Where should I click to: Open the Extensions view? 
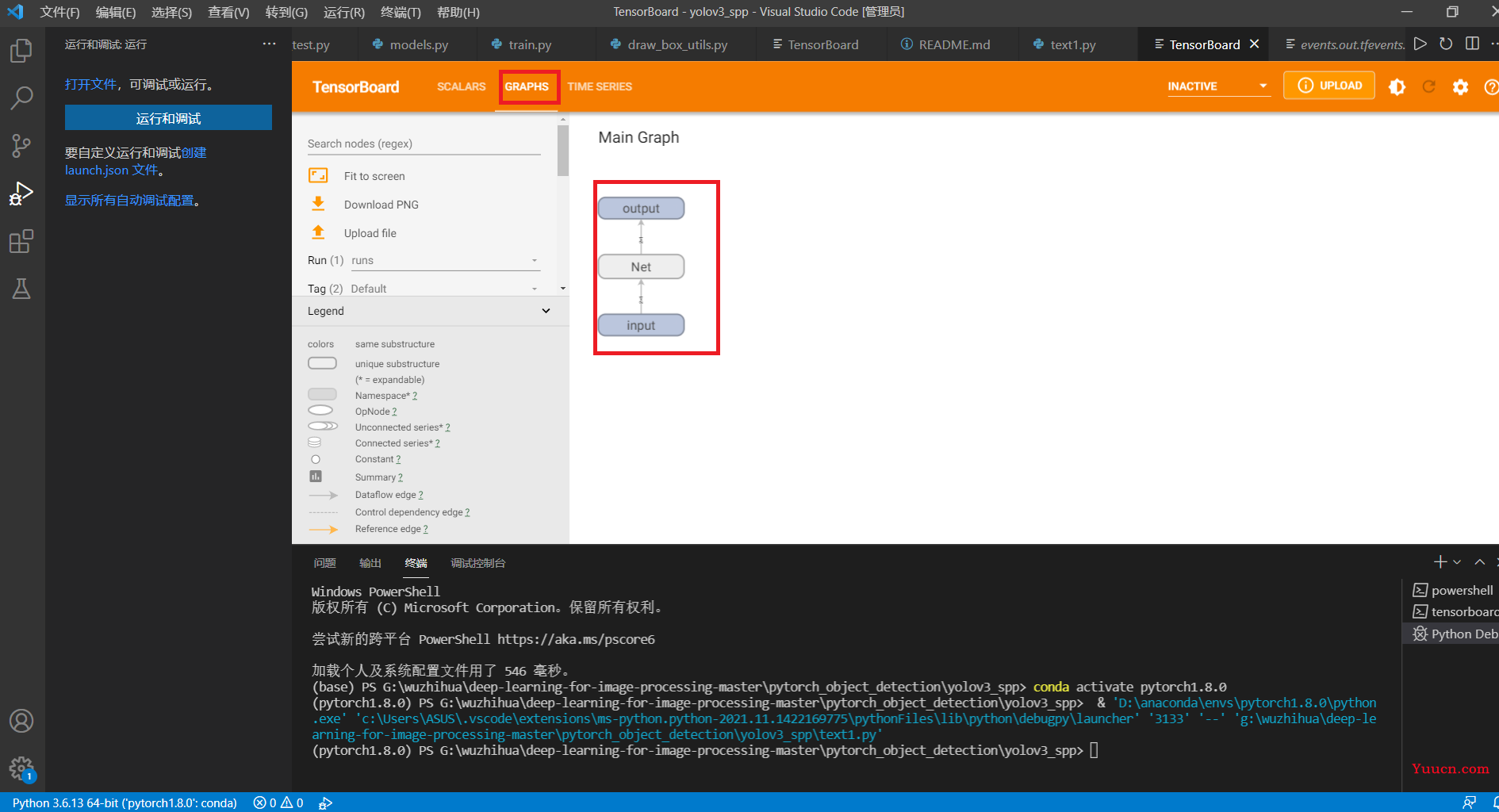21,241
